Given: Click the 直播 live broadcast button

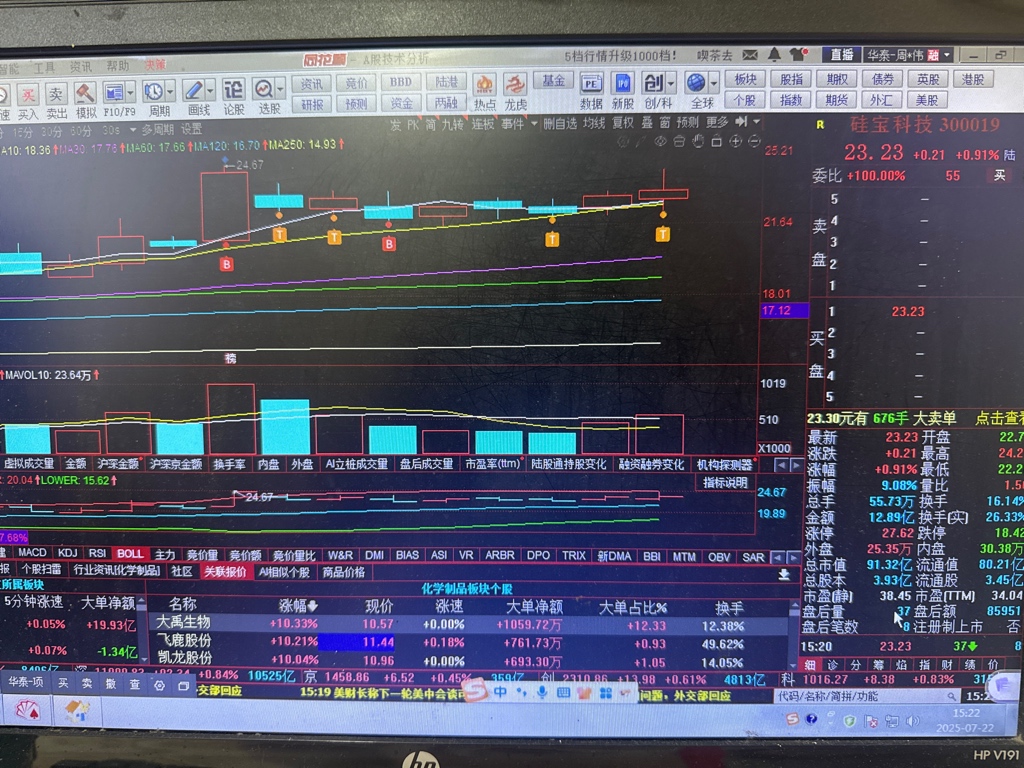Looking at the screenshot, I should [x=841, y=55].
